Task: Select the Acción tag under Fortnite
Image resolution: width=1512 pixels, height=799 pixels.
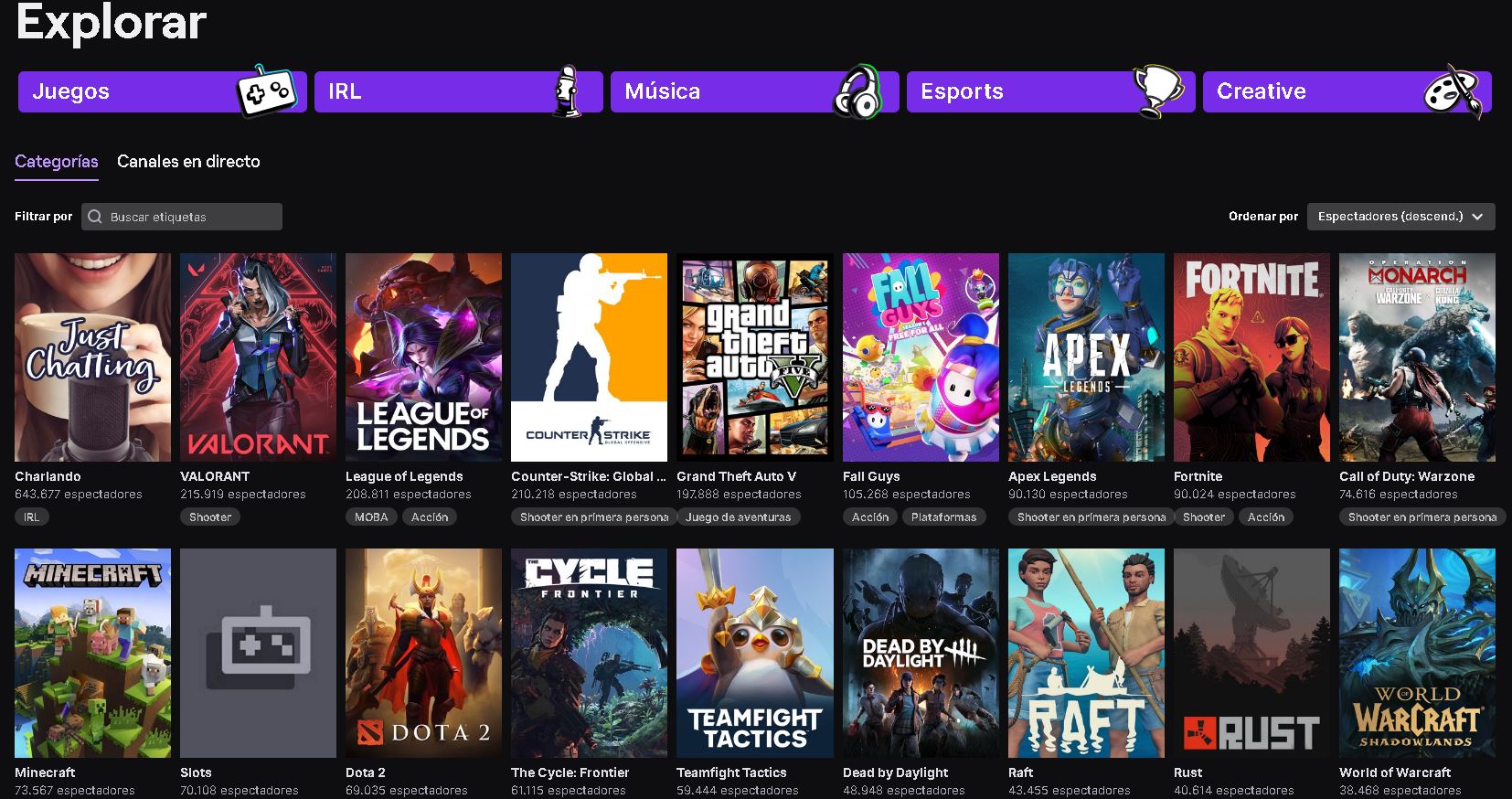Action: [1266, 517]
